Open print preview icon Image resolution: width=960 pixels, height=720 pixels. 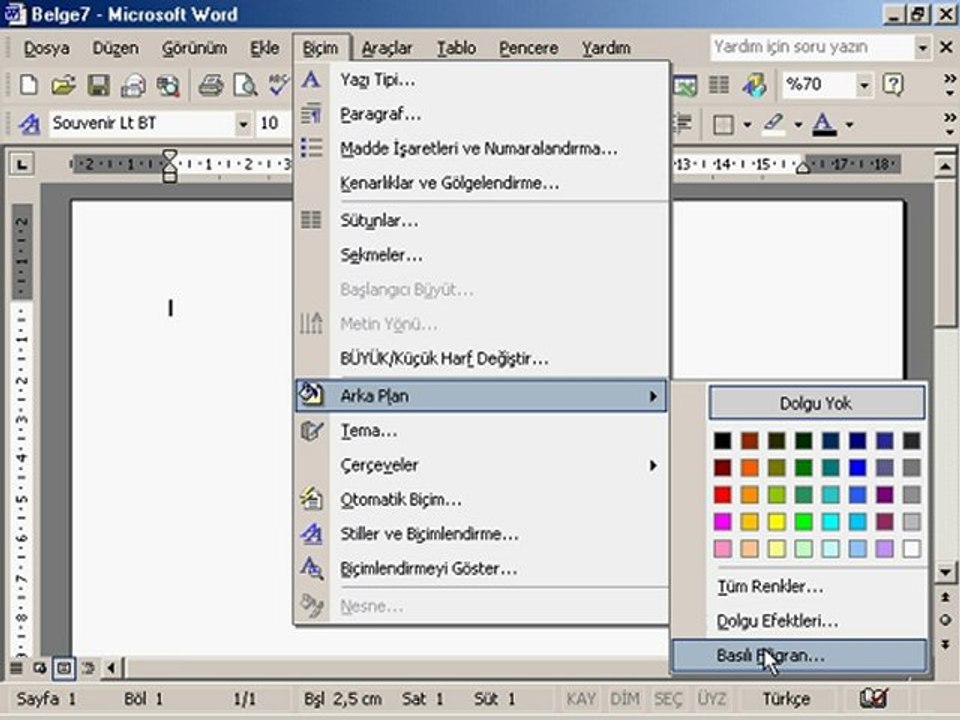point(246,84)
